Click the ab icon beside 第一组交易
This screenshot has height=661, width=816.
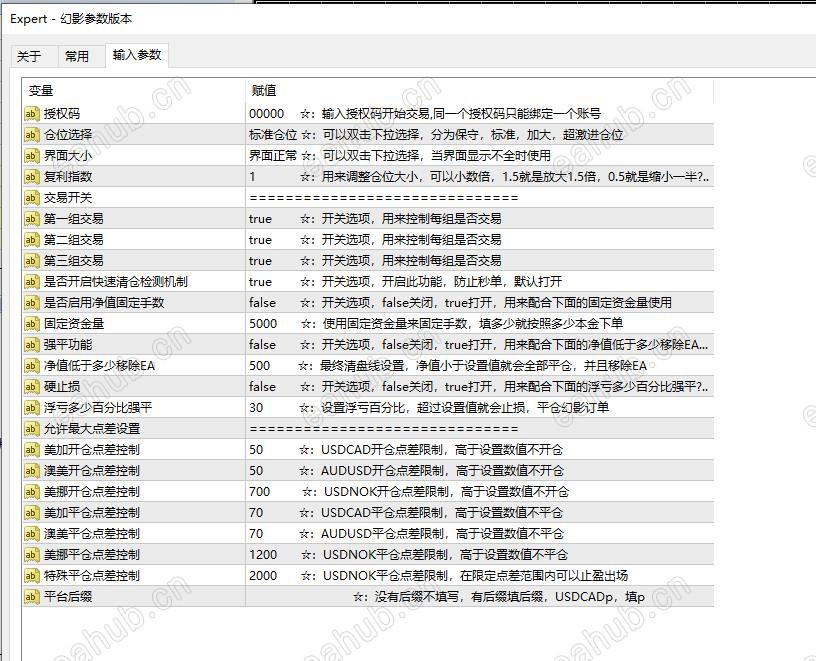[x=31, y=219]
